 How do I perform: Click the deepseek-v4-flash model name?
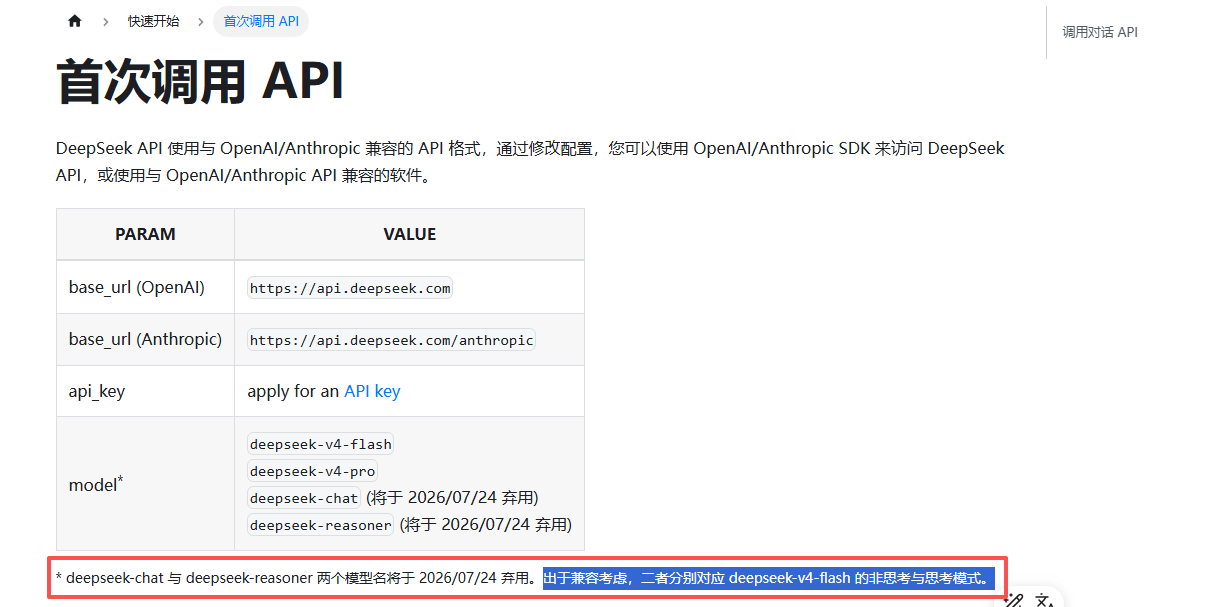click(321, 444)
